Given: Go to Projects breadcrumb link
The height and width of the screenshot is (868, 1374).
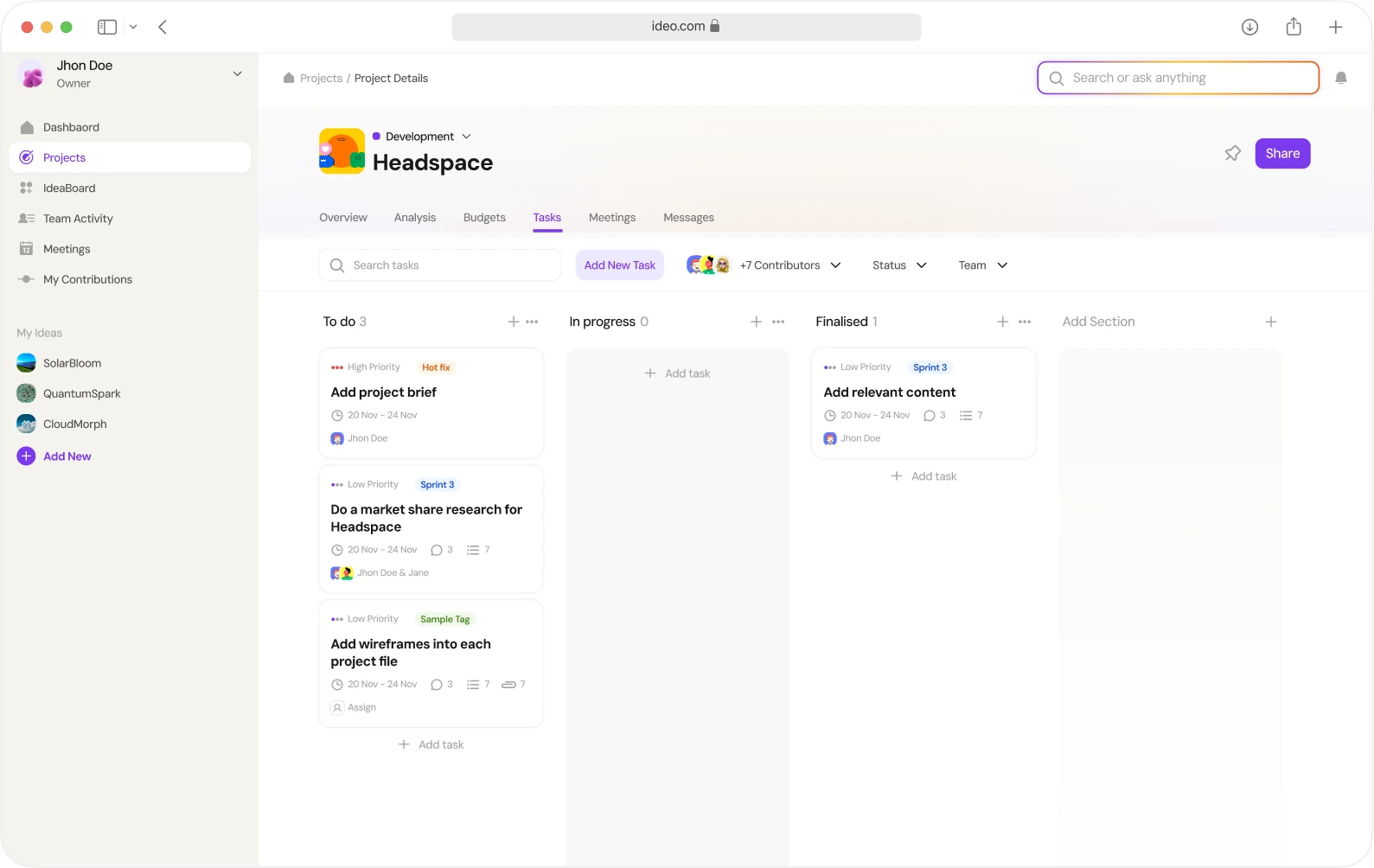Looking at the screenshot, I should pyautogui.click(x=322, y=78).
